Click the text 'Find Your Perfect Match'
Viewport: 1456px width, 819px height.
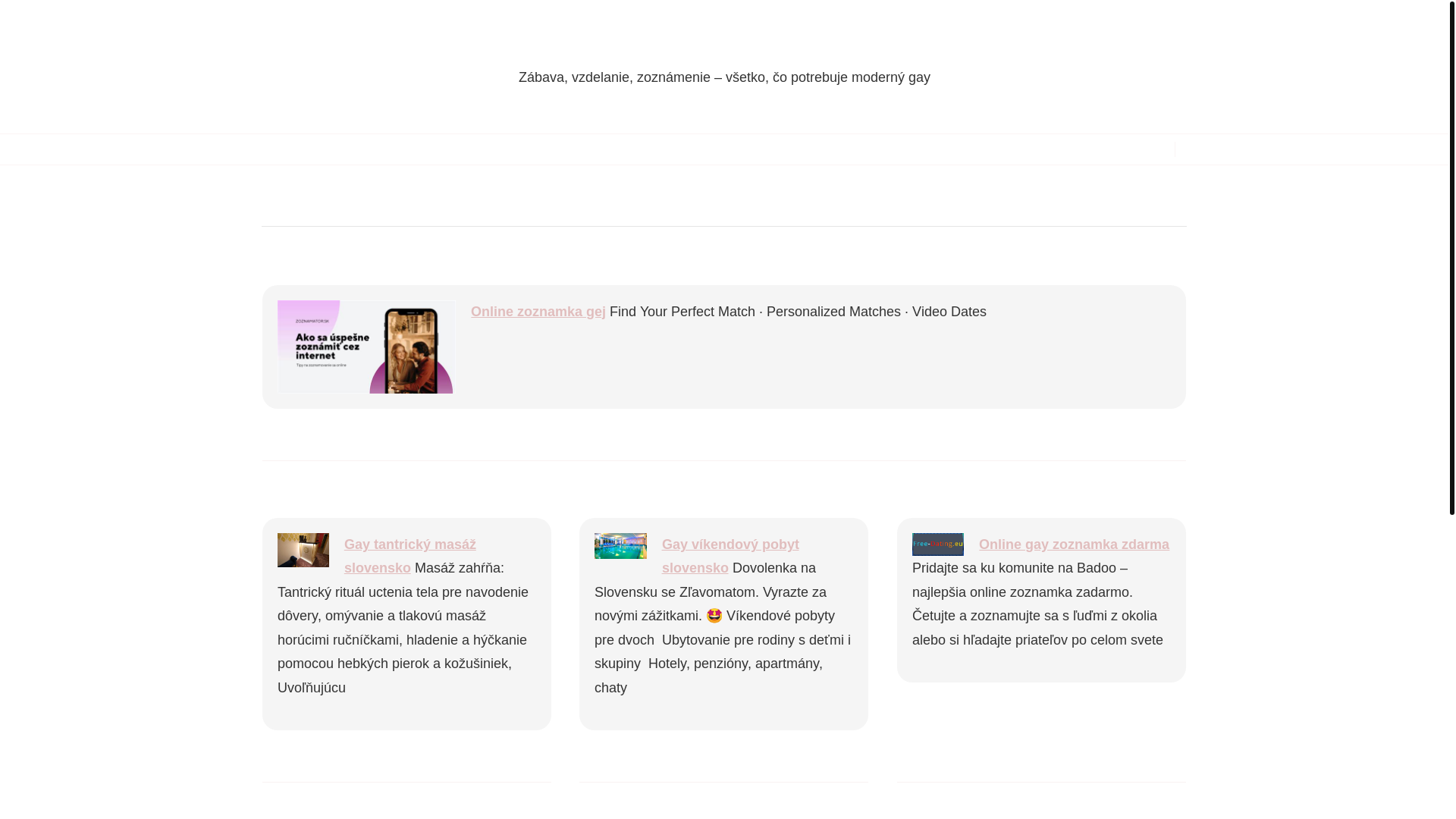pos(682,312)
